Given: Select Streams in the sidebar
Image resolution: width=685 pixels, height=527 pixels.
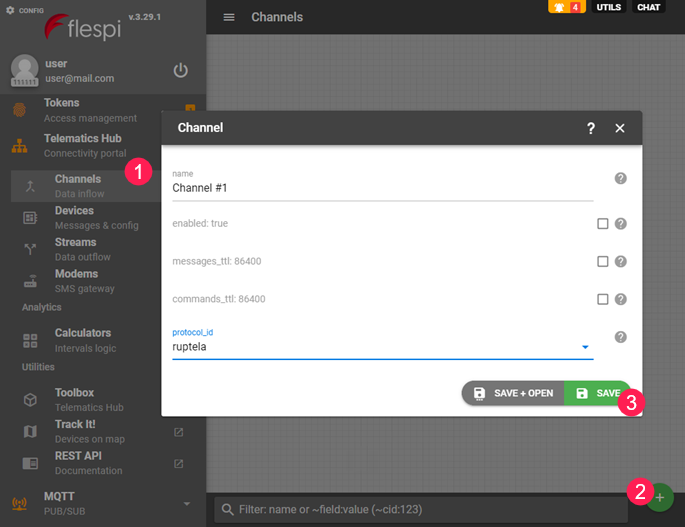Looking at the screenshot, I should click(76, 249).
